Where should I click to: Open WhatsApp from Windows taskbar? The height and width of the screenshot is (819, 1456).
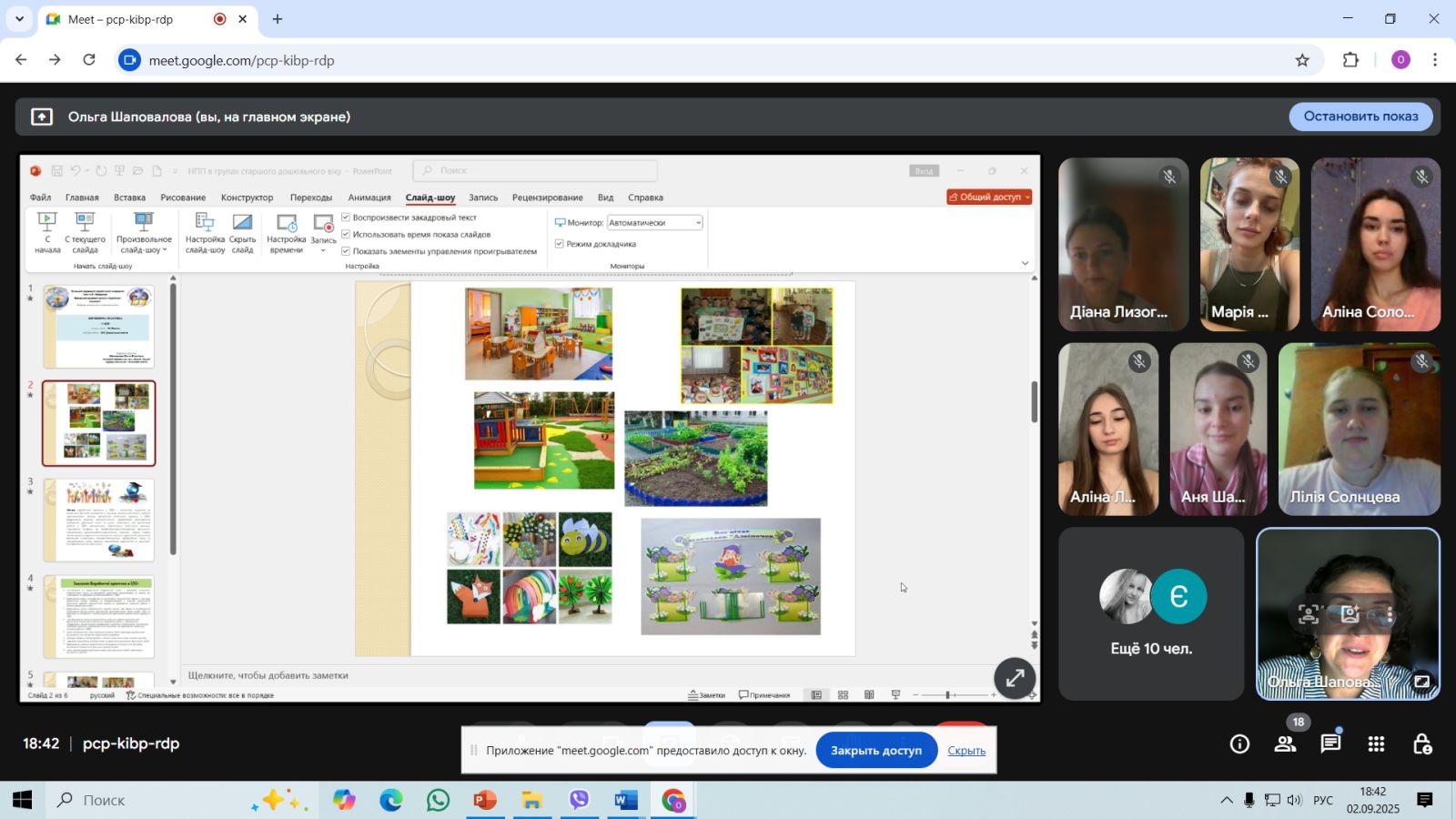(438, 801)
